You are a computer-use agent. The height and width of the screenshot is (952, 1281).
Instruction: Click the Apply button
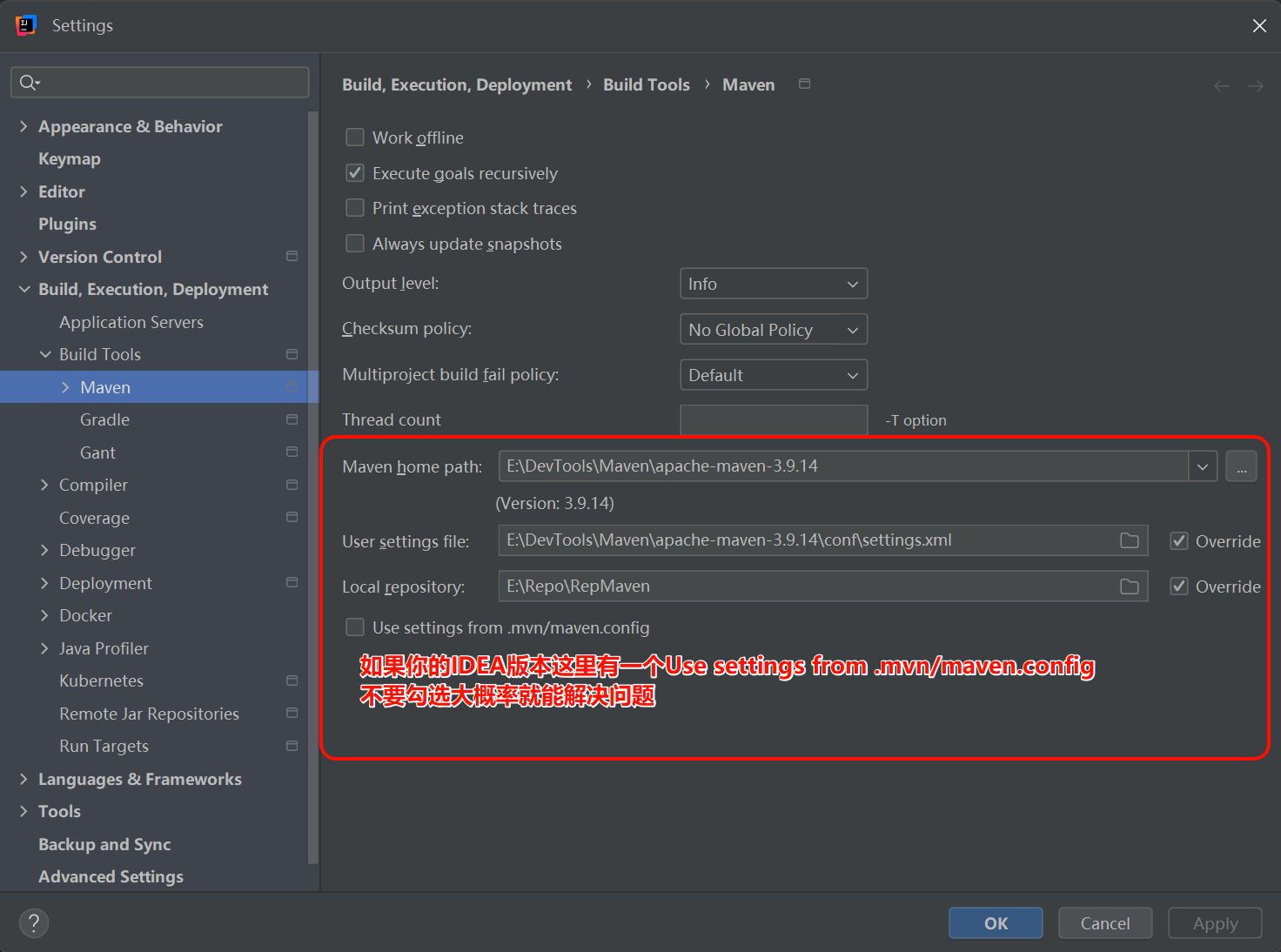click(1215, 923)
